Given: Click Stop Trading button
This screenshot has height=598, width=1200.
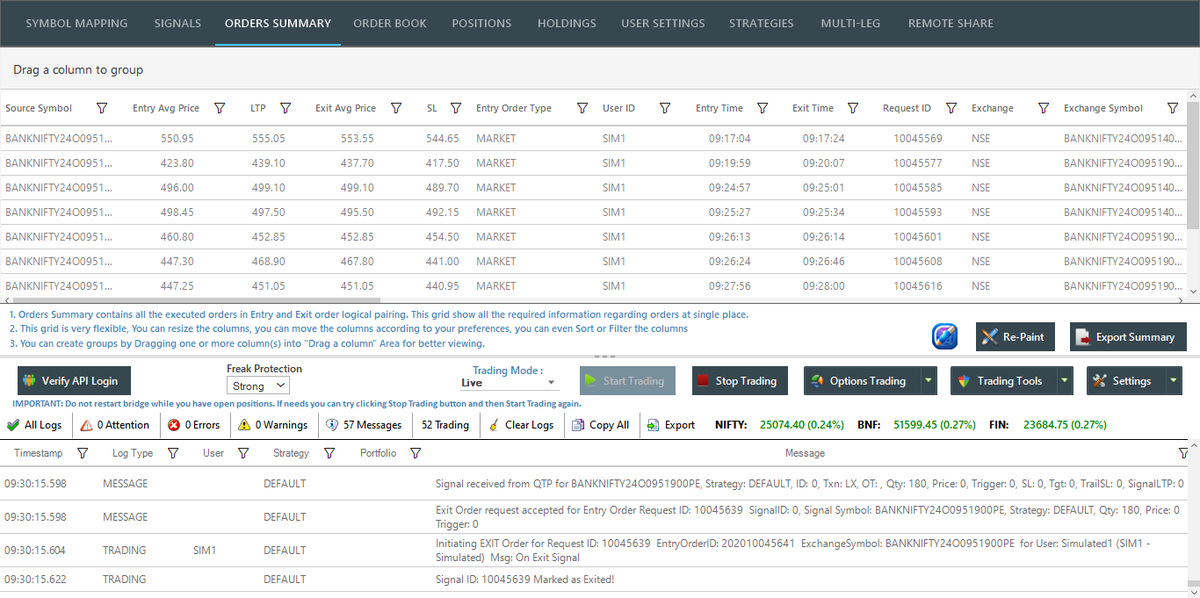Looking at the screenshot, I should click(x=739, y=381).
